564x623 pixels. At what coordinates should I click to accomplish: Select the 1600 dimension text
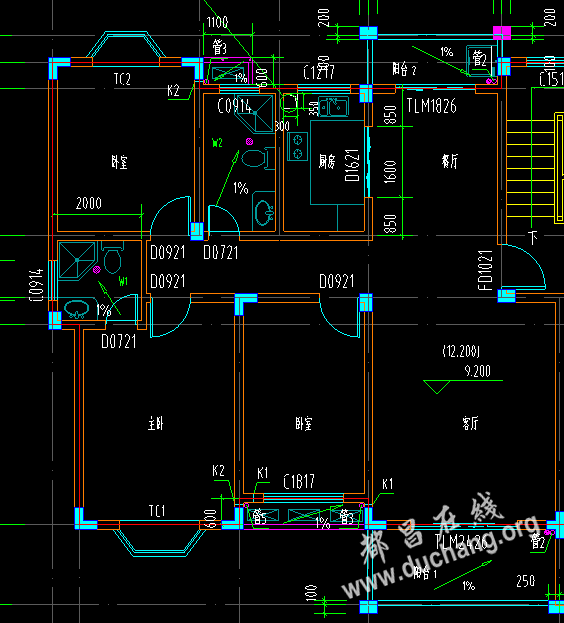pos(390,172)
